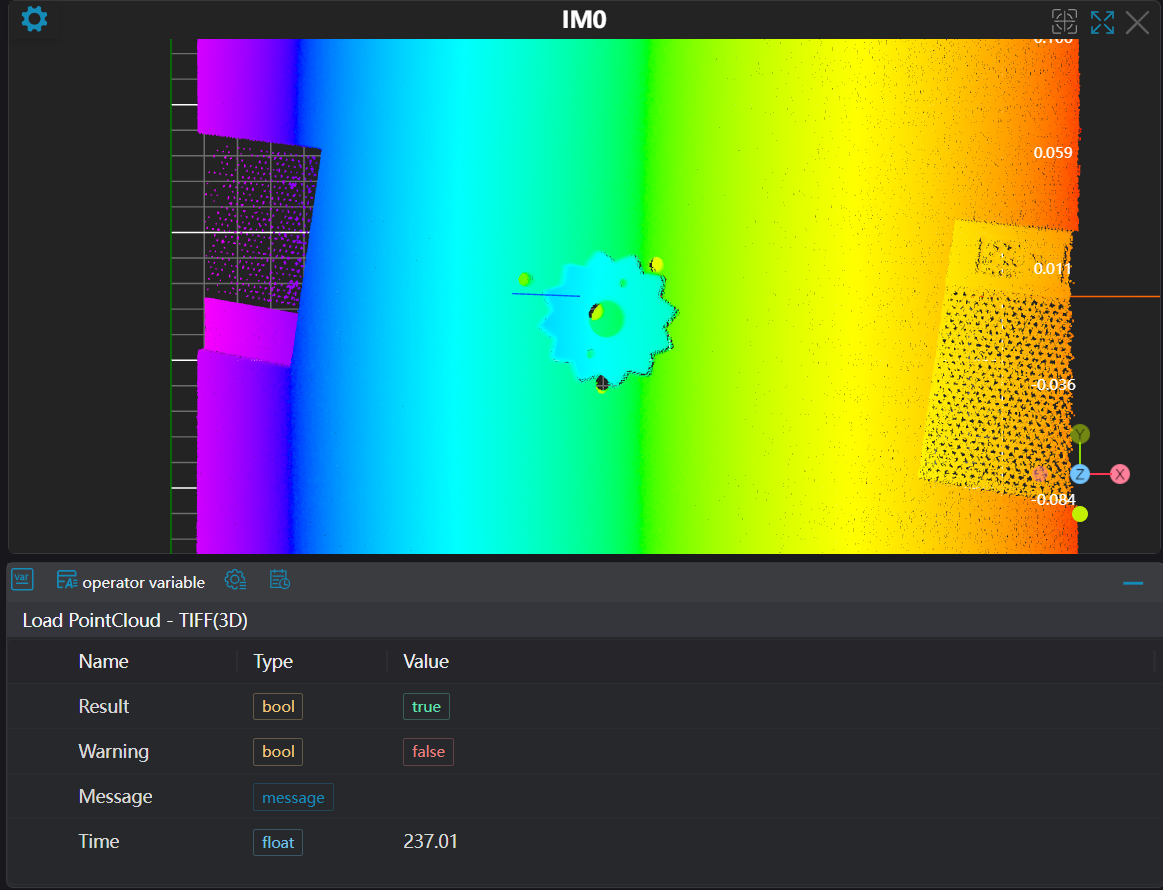
Task: Open the history clock-clipboard icon
Action: pyautogui.click(x=280, y=580)
